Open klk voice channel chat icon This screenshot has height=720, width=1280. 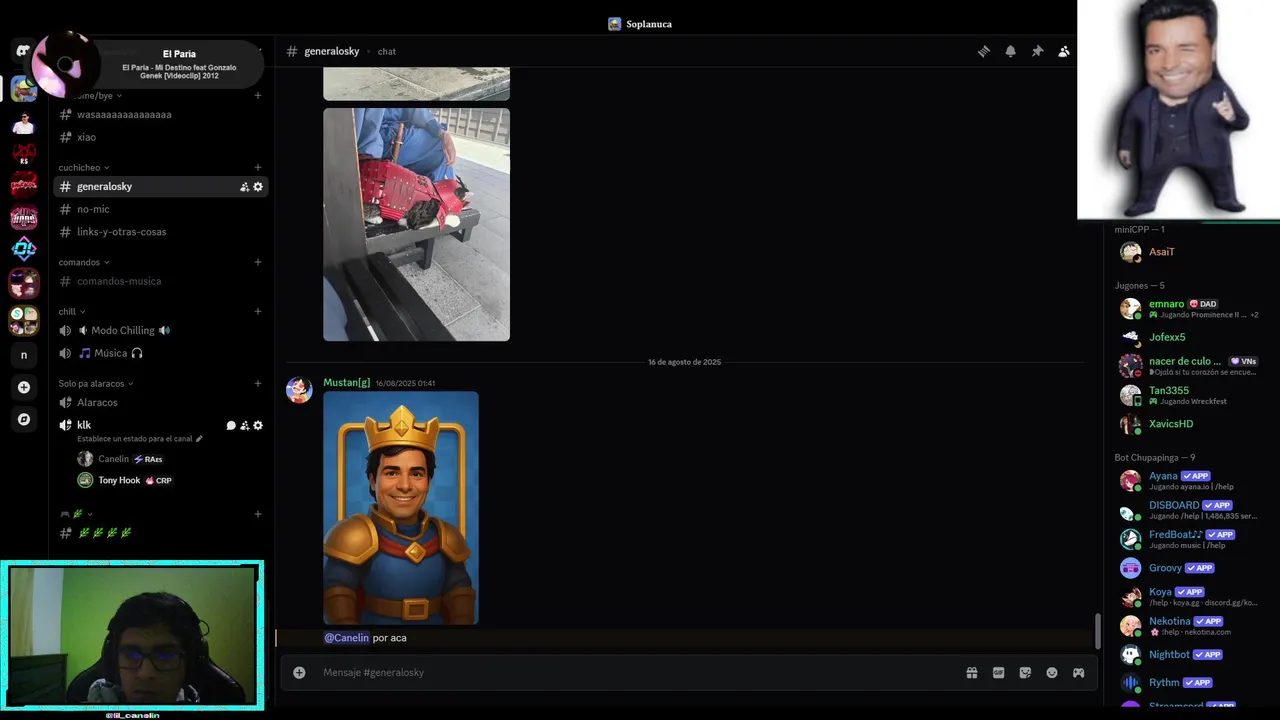(231, 425)
